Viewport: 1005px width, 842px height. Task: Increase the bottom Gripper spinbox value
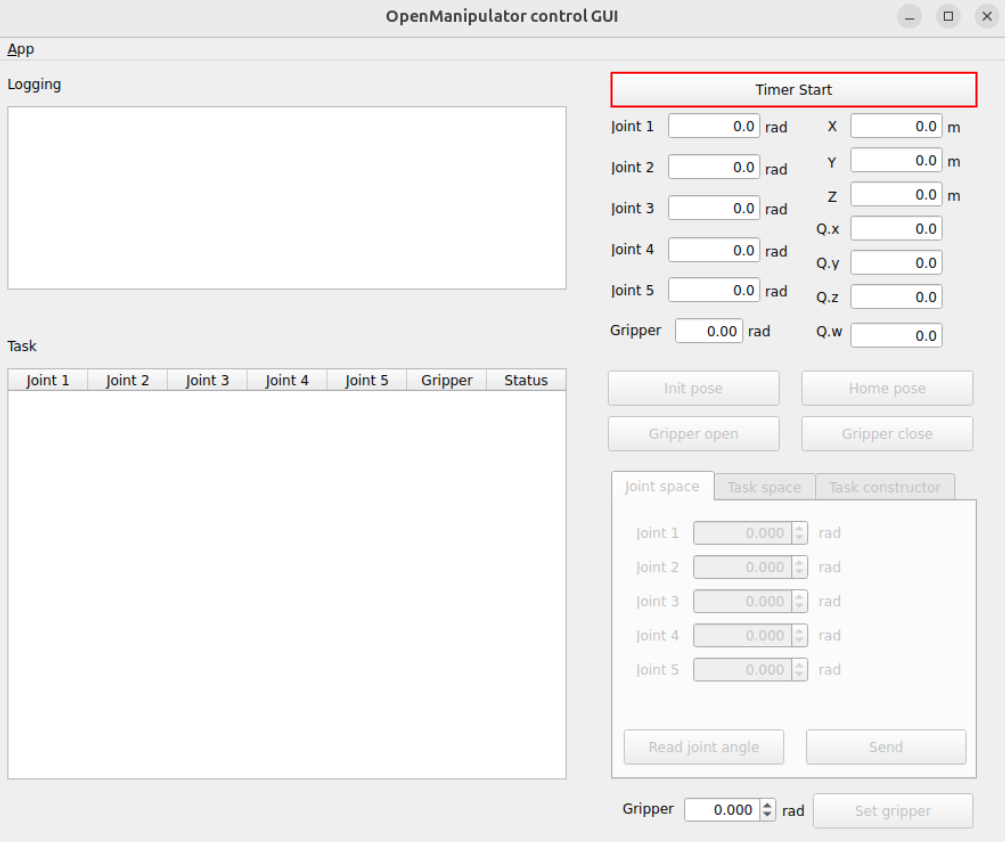pos(768,805)
